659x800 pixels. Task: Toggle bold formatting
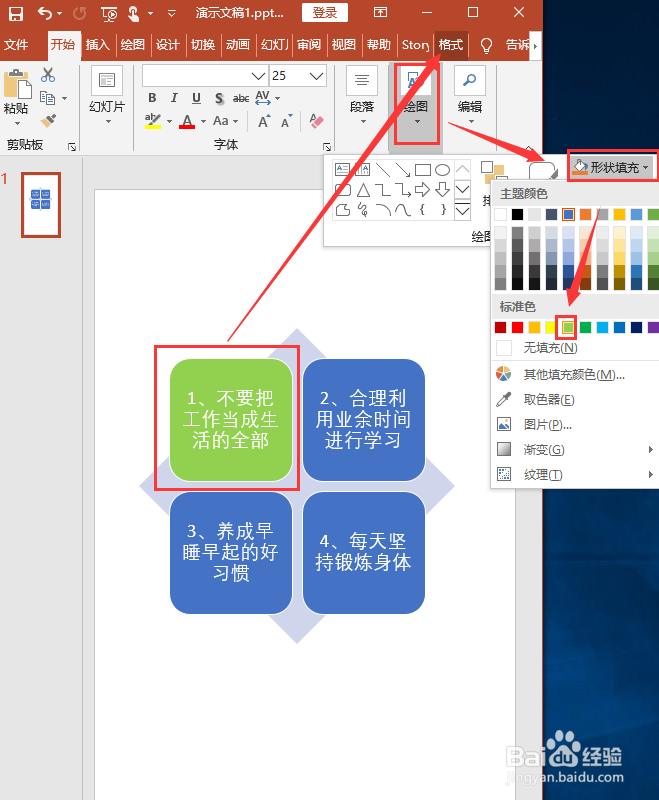(x=152, y=97)
